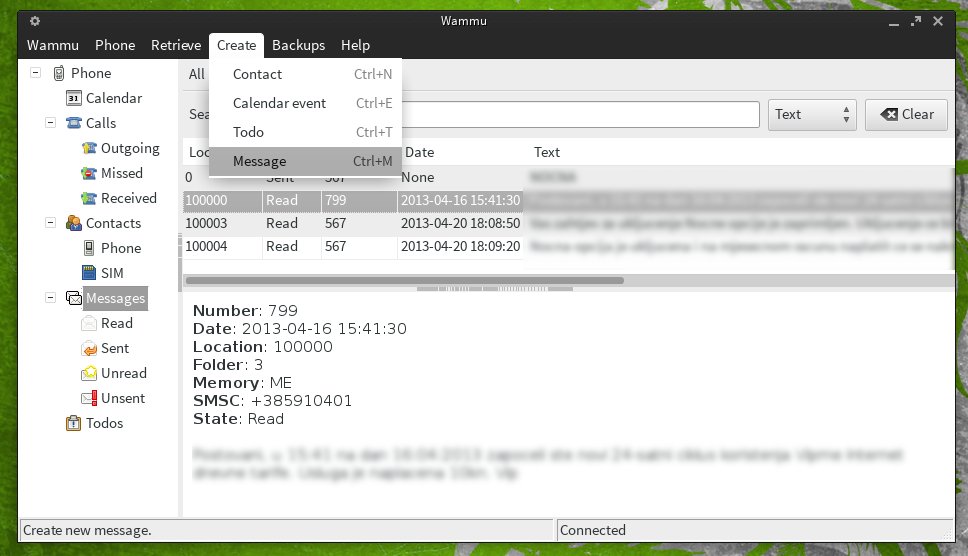Image resolution: width=968 pixels, height=556 pixels.
Task: Select the Outgoing calls icon
Action: (x=89, y=148)
